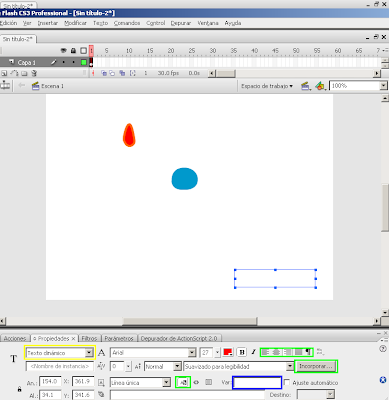Click the lock all layers padlock icon
Screen dimensions: 389x400
tap(73, 51)
